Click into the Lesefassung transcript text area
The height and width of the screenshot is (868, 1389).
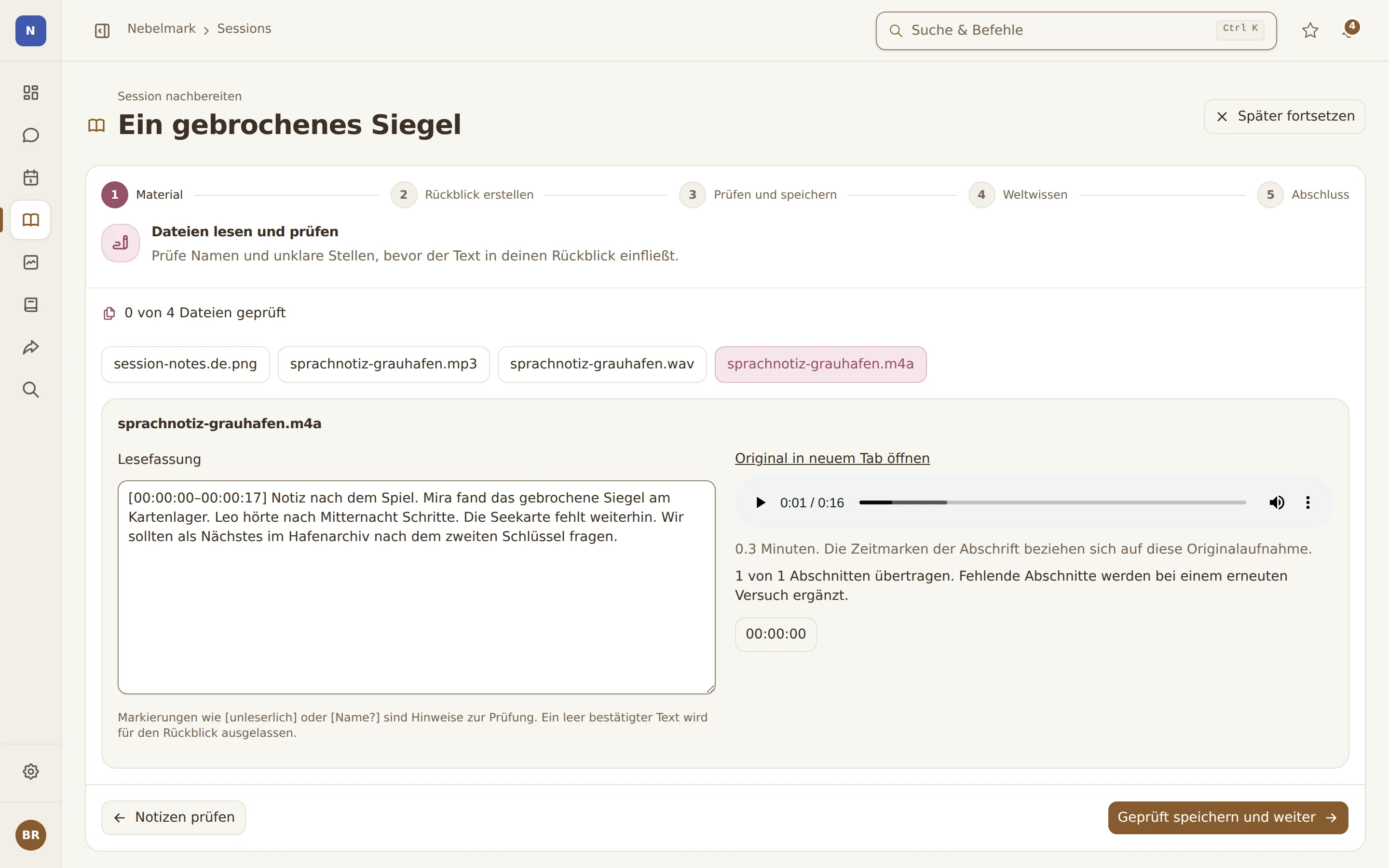coord(416,587)
